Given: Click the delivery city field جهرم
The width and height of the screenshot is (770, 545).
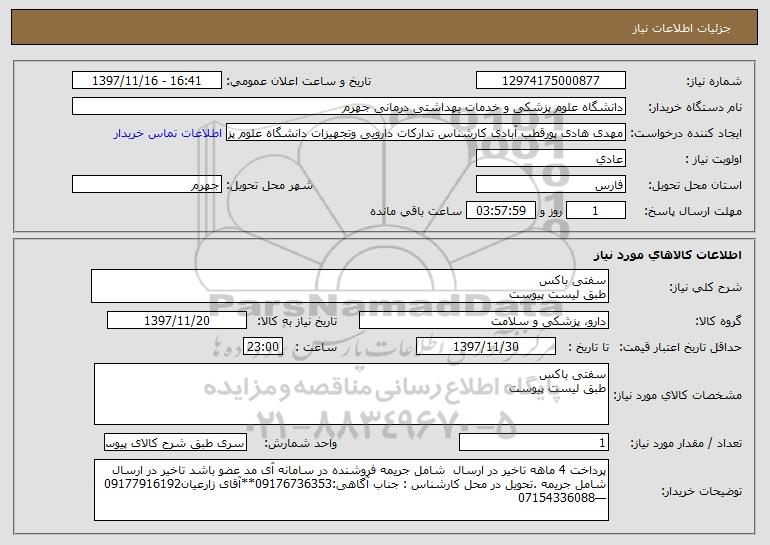Looking at the screenshot, I should point(147,185).
